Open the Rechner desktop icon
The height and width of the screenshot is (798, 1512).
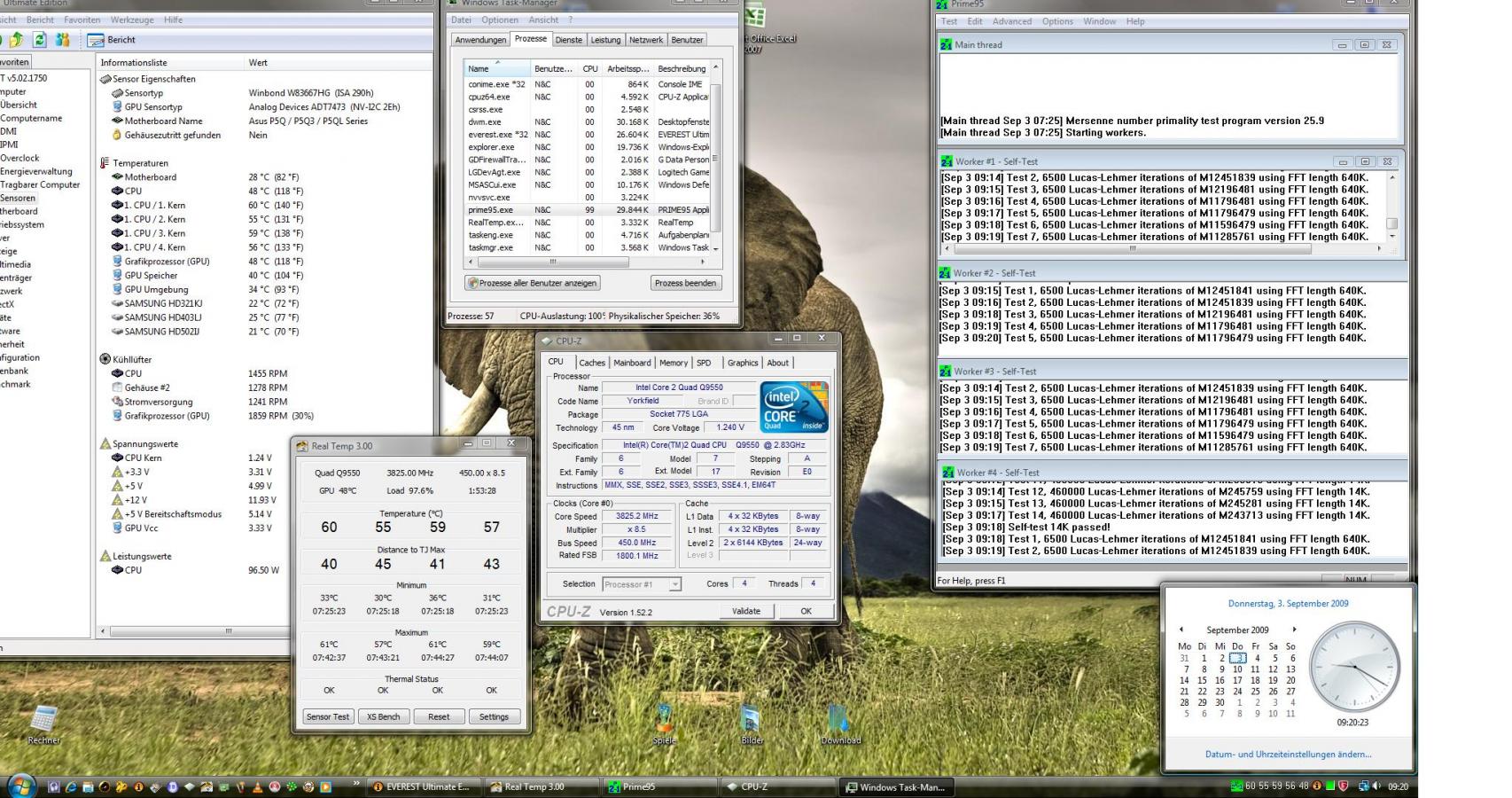(43, 724)
